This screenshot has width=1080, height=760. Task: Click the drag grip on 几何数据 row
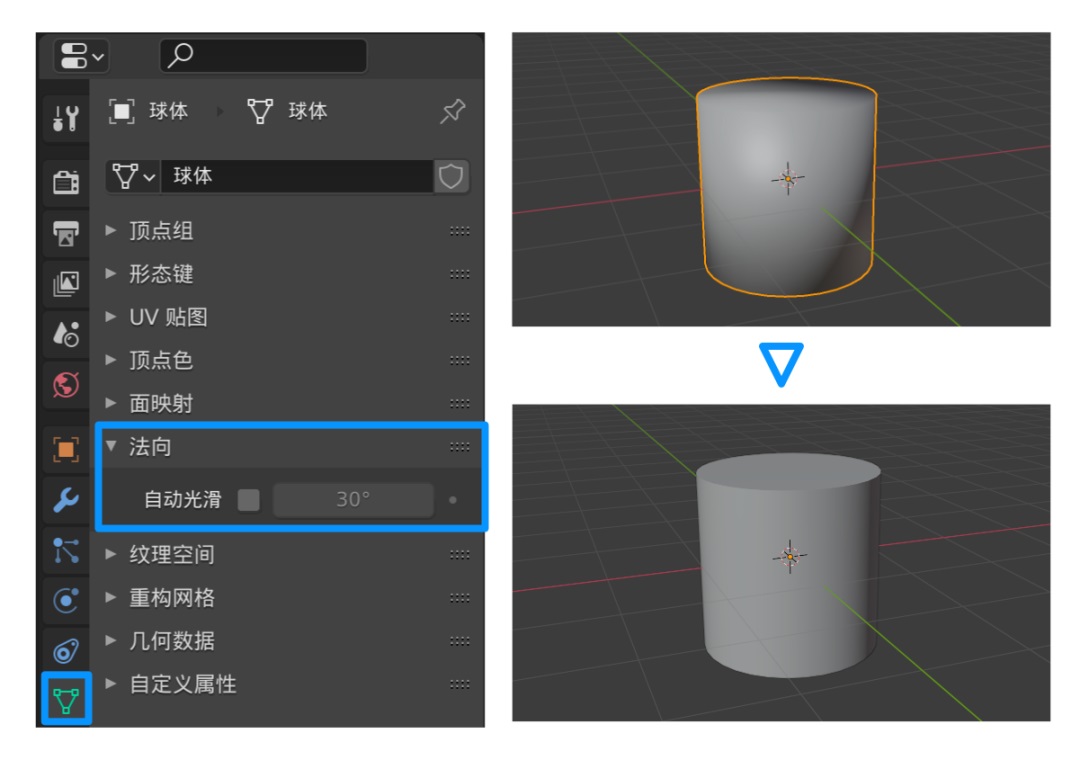pyautogui.click(x=459, y=641)
